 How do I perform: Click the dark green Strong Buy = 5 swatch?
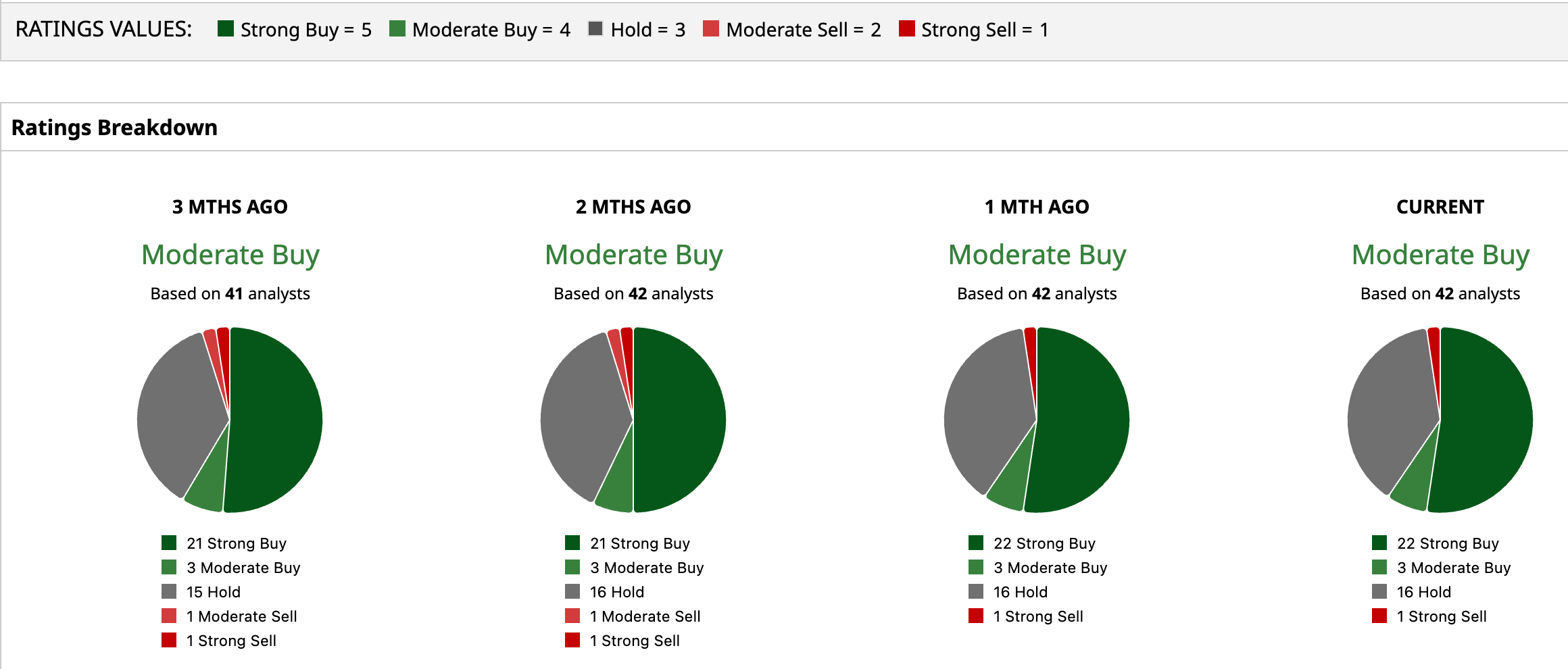coord(226,29)
